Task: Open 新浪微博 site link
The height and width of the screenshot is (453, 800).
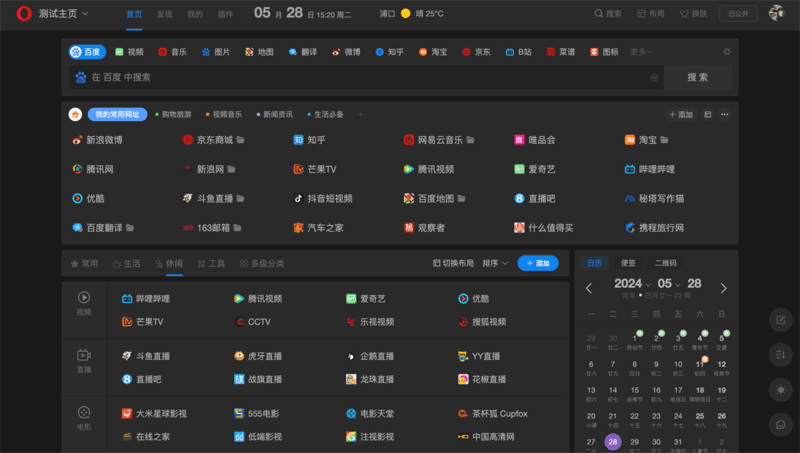Action: point(98,140)
